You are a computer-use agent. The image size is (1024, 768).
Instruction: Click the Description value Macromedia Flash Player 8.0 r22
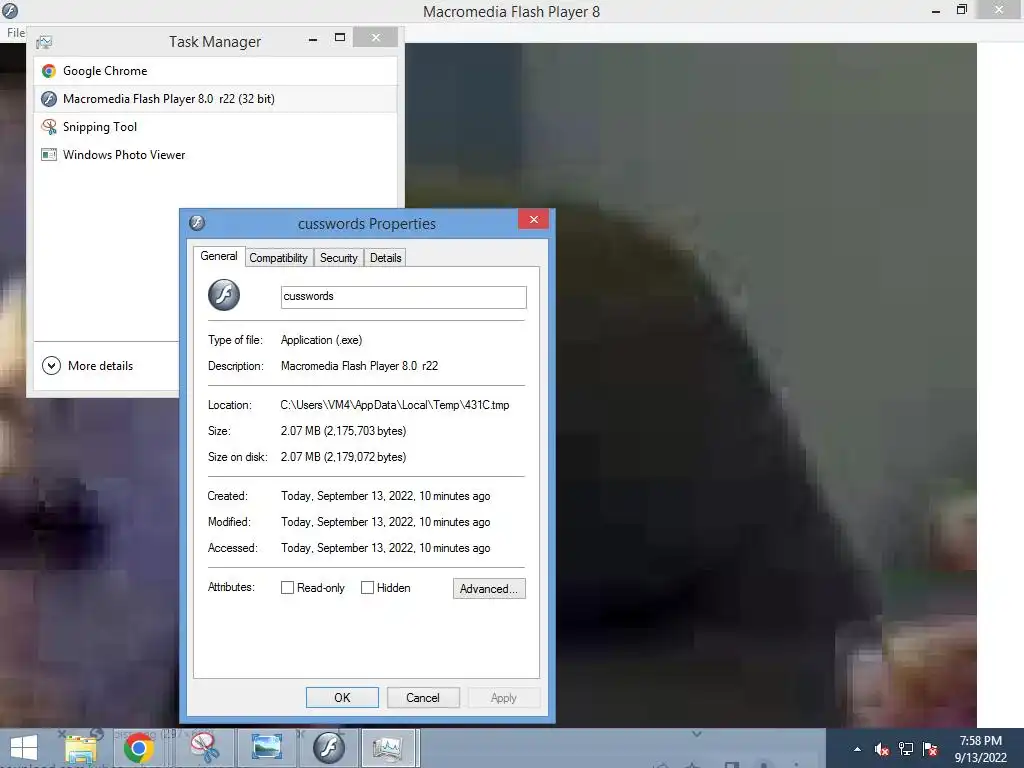[x=359, y=366]
